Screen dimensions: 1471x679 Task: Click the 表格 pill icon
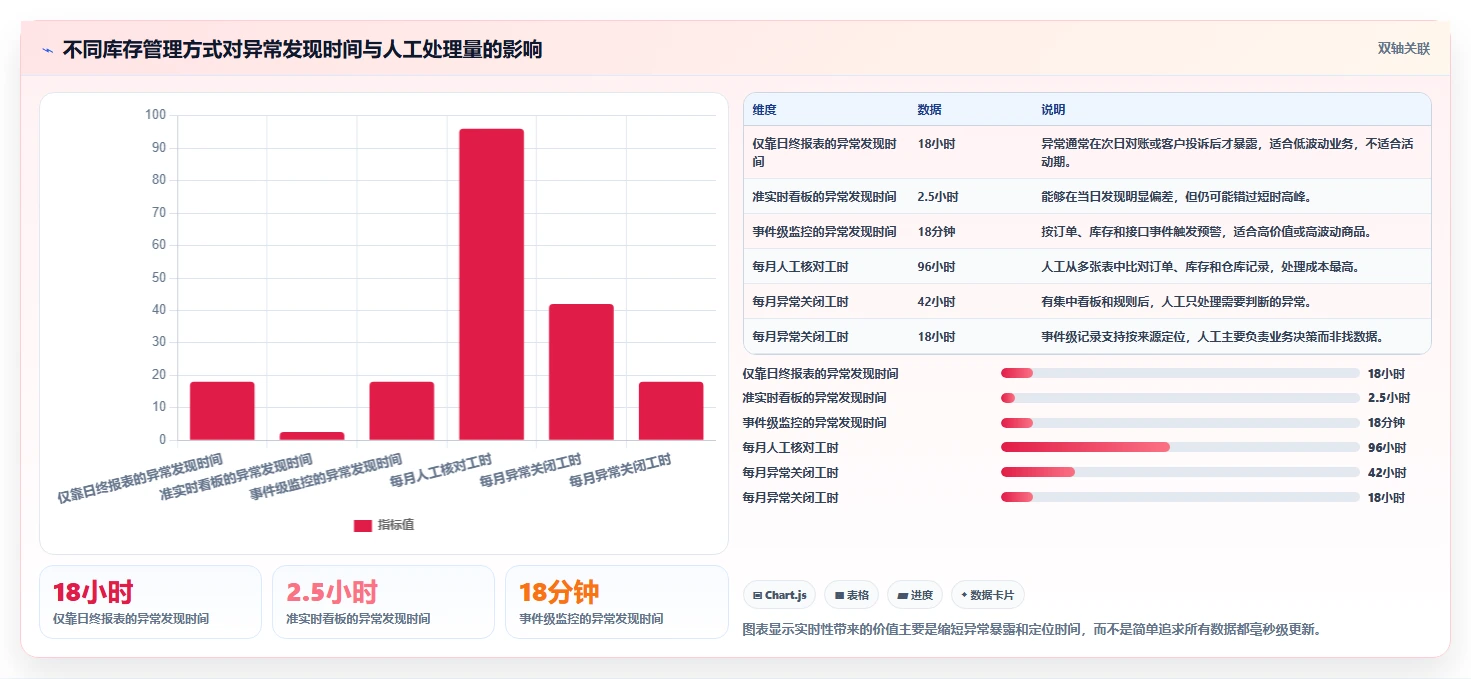click(x=840, y=596)
